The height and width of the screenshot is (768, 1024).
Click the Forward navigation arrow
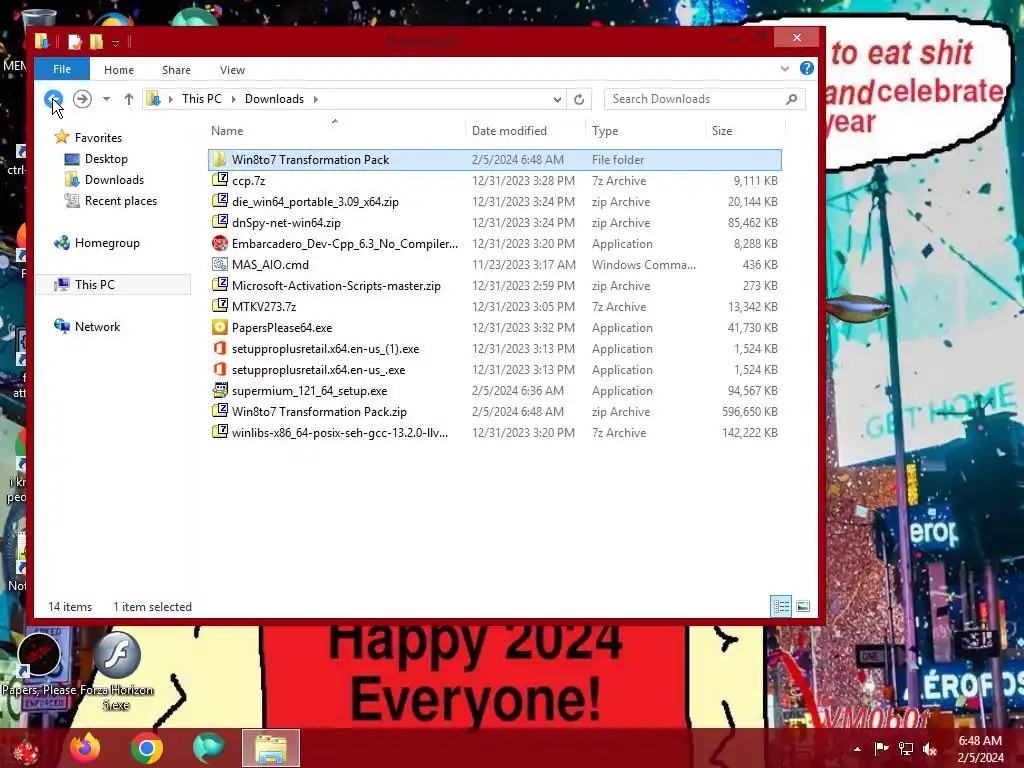tap(82, 99)
